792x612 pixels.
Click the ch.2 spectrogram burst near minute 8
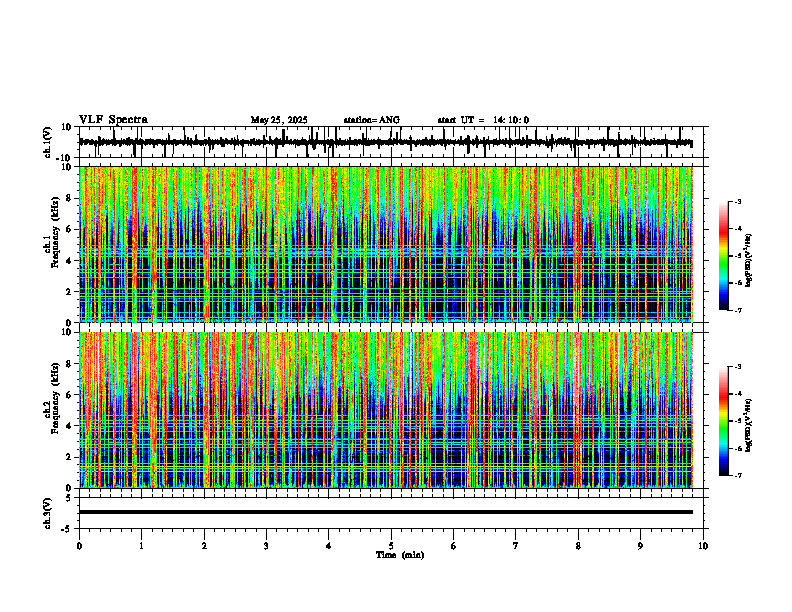pyautogui.click(x=577, y=410)
